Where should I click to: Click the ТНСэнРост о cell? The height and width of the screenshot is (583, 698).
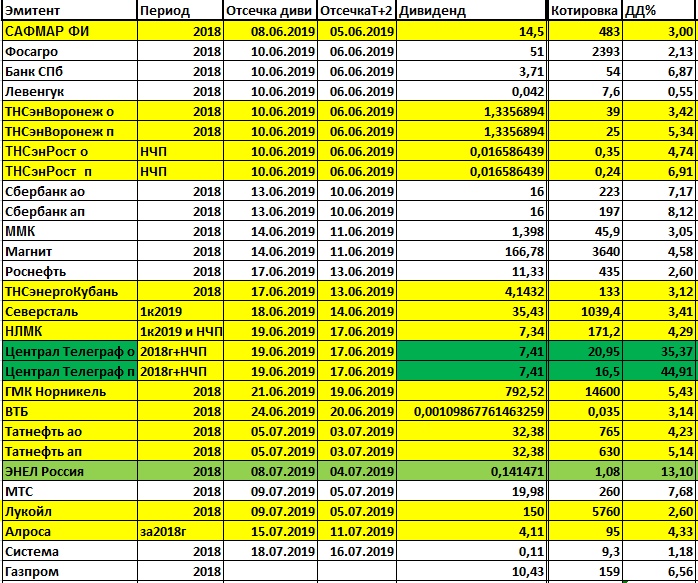70,151
